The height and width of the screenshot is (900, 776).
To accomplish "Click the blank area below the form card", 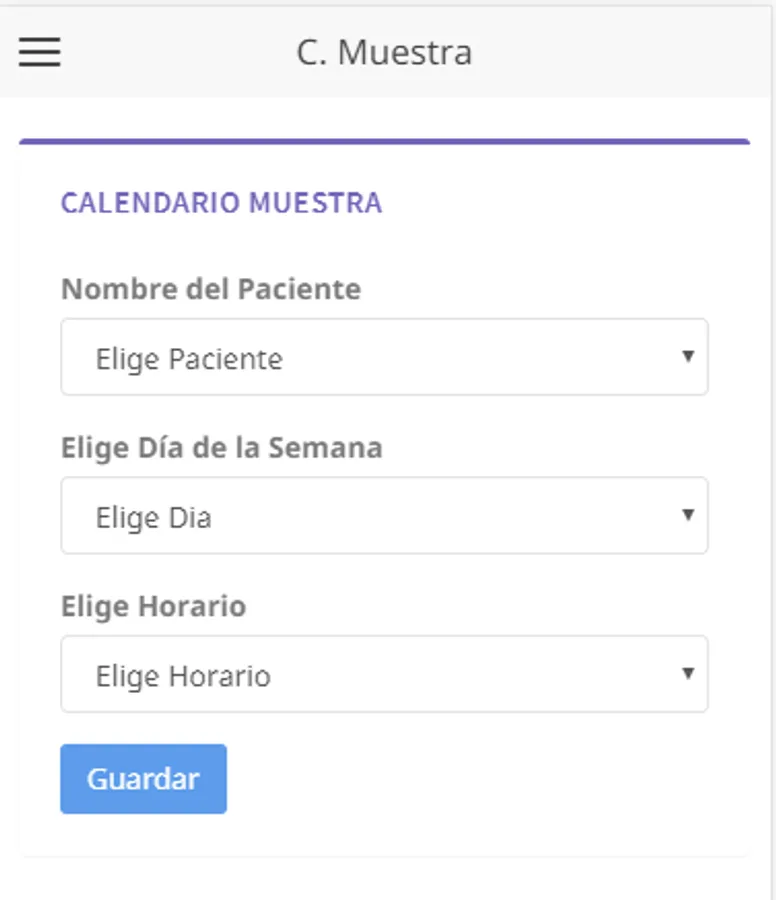I will pos(384,880).
